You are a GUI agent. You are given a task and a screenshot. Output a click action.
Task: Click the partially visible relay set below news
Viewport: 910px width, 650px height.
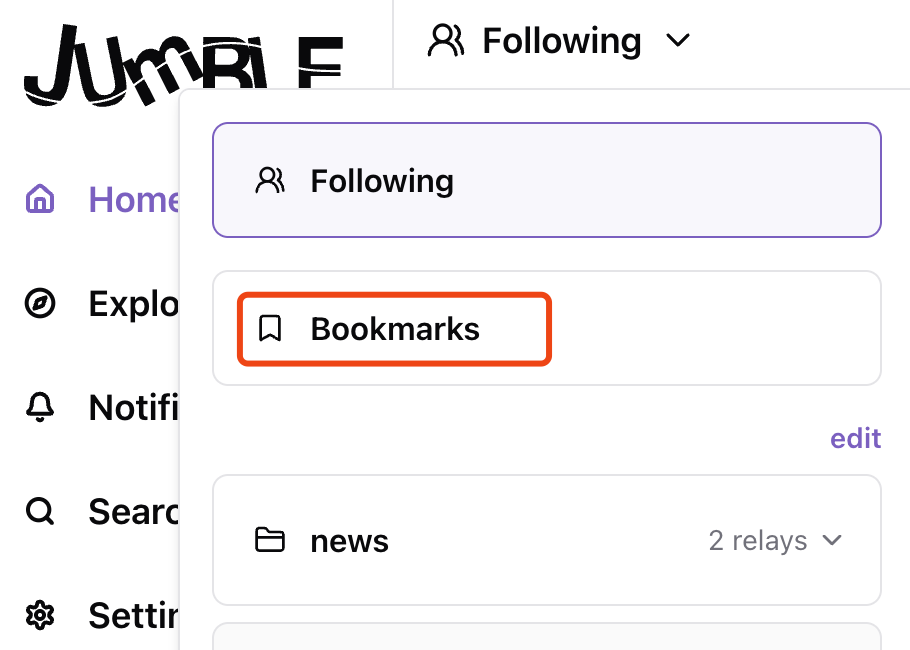click(x=546, y=637)
